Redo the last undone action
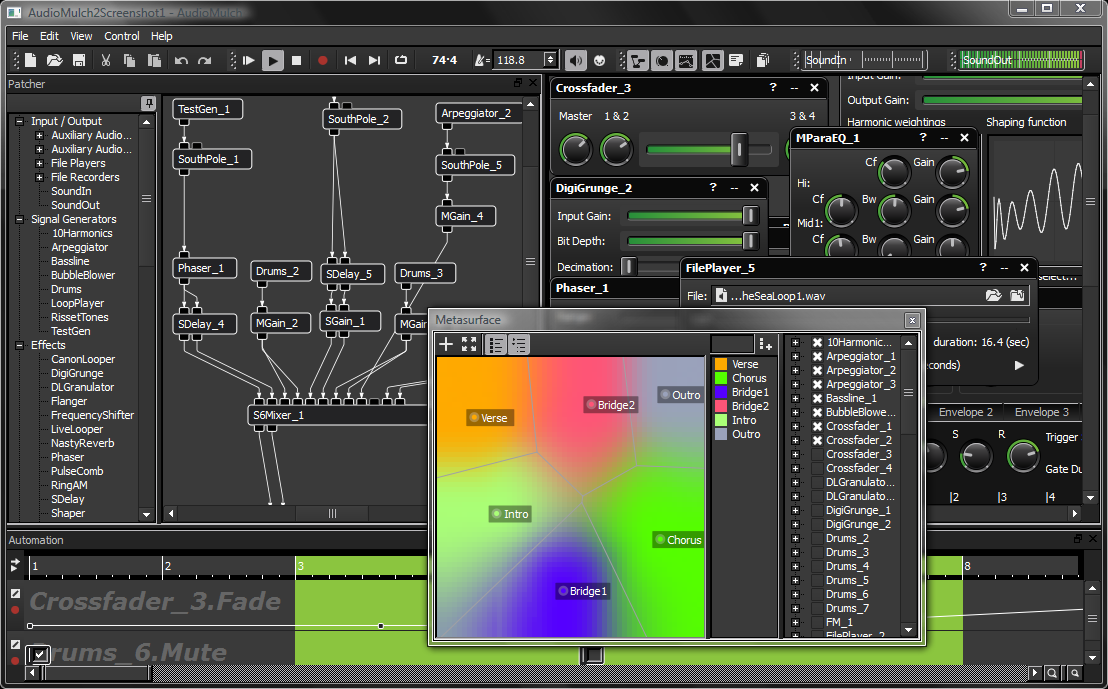The height and width of the screenshot is (689, 1108). coord(205,61)
